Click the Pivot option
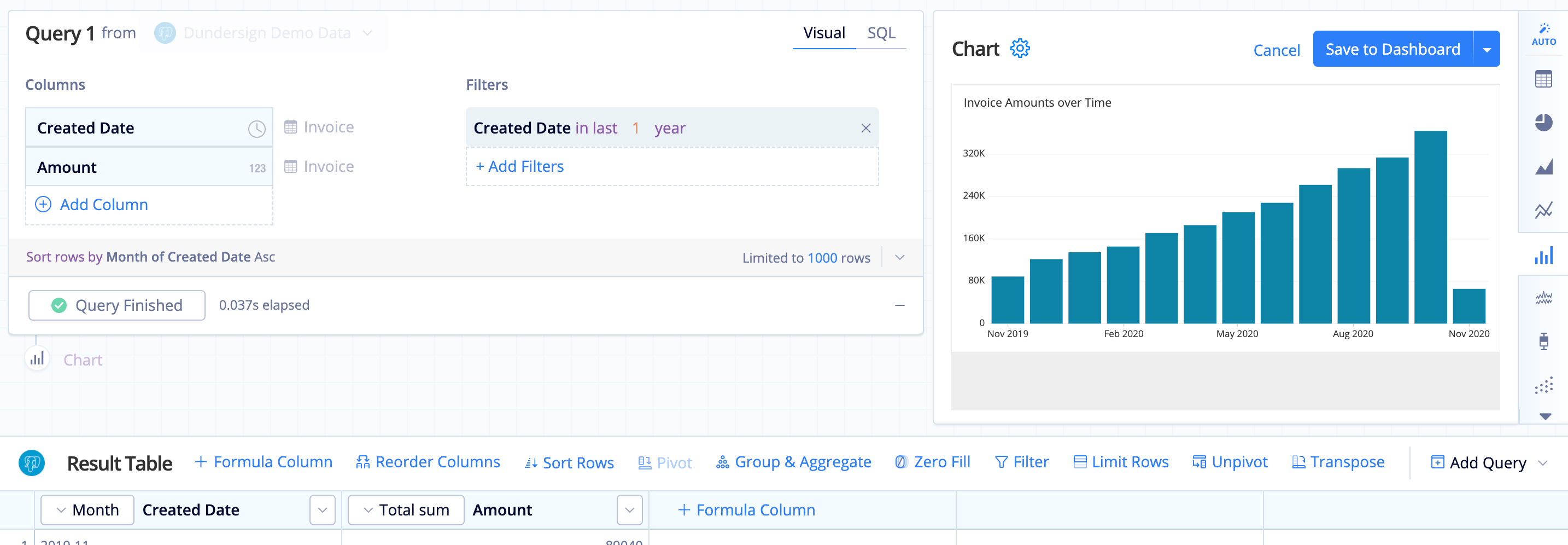1568x545 pixels. [x=665, y=463]
